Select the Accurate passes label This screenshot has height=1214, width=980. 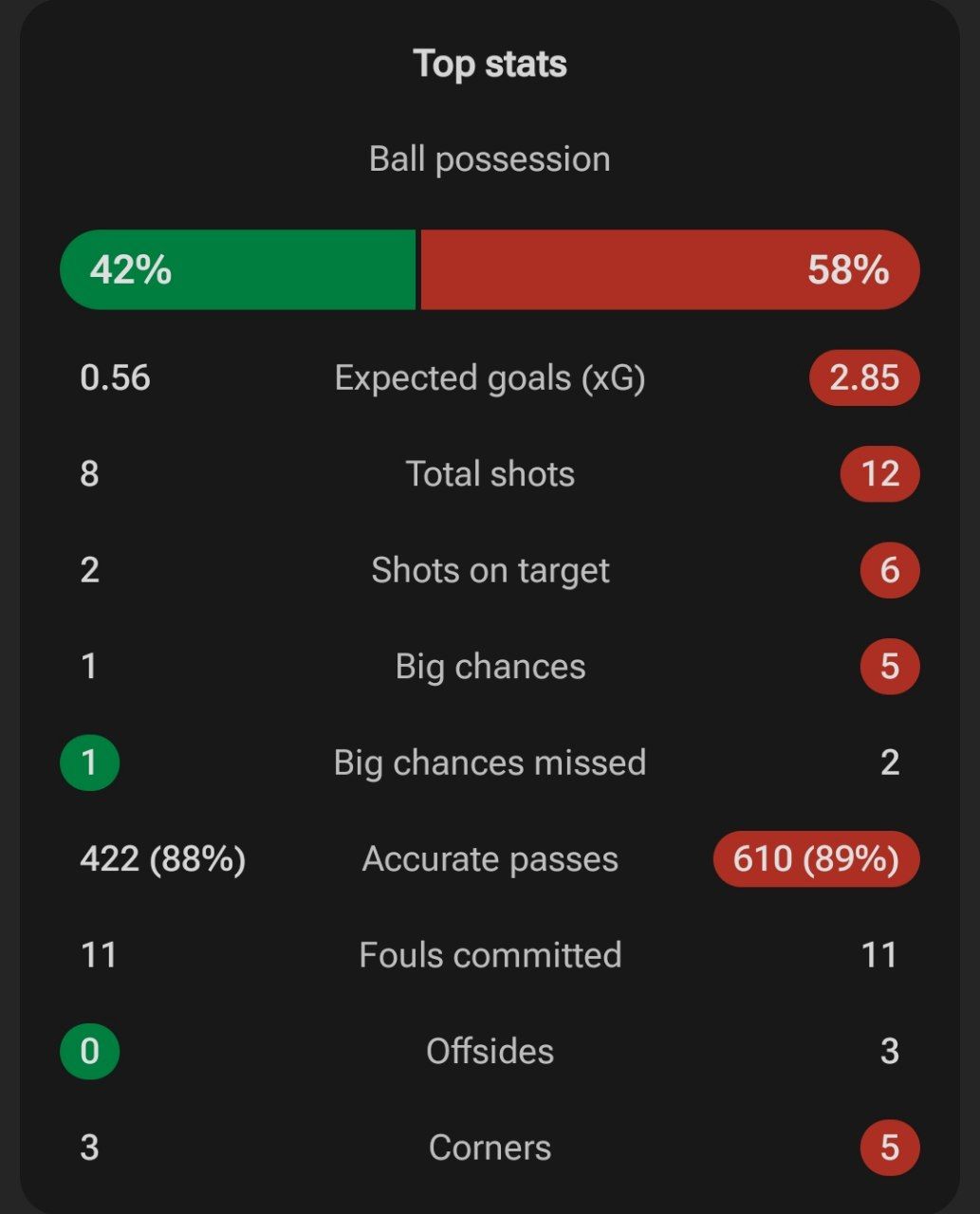[x=490, y=858]
